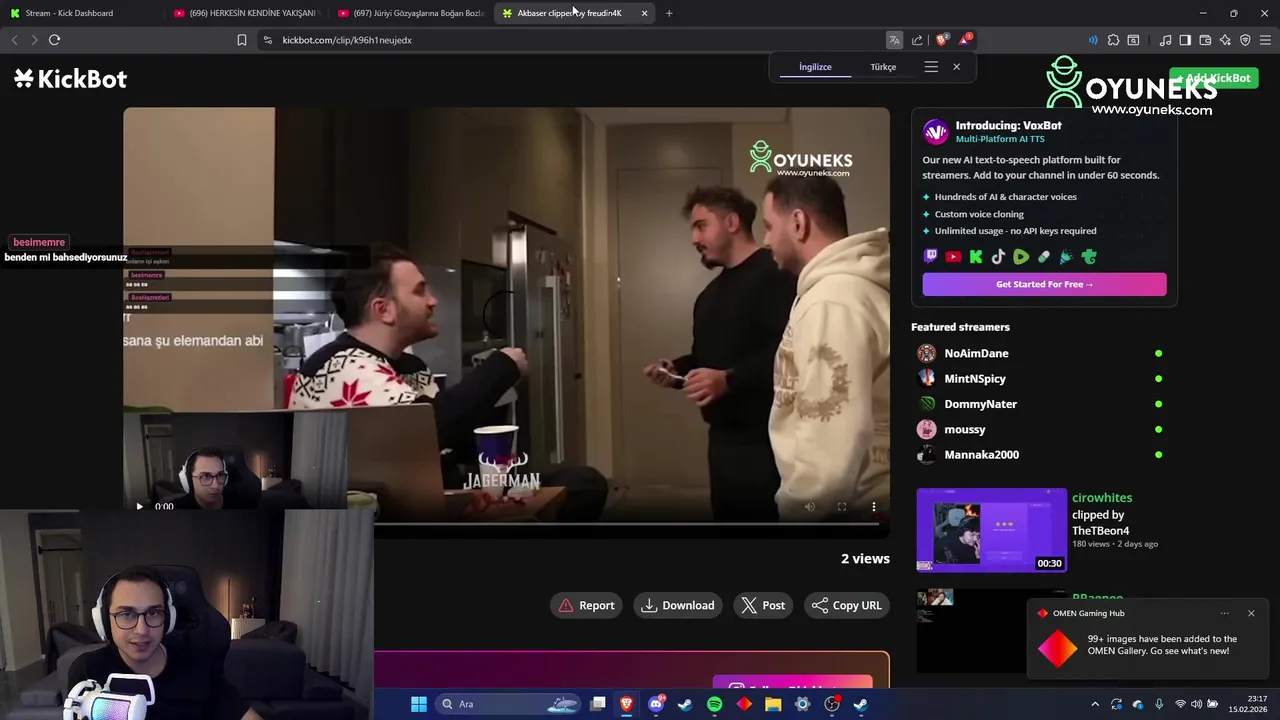Toggle the browser sidebar panel icon
Image resolution: width=1280 pixels, height=720 pixels.
point(1185,40)
